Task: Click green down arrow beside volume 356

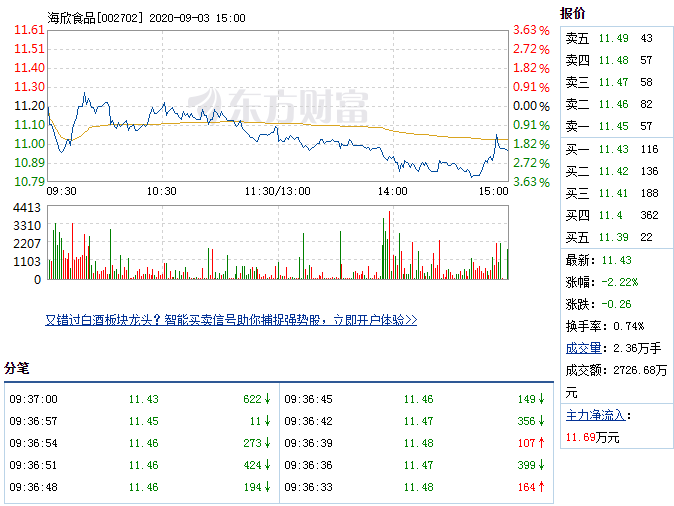Action: 543,421
